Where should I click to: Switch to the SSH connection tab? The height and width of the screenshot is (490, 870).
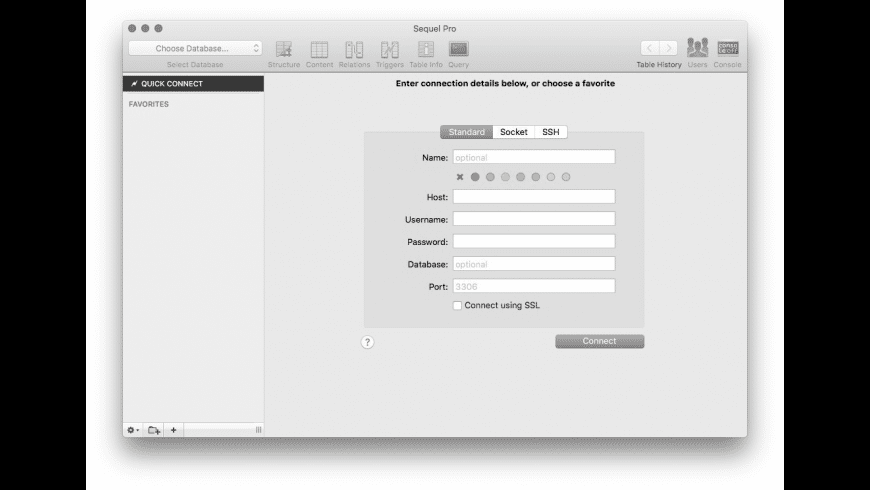click(x=551, y=132)
